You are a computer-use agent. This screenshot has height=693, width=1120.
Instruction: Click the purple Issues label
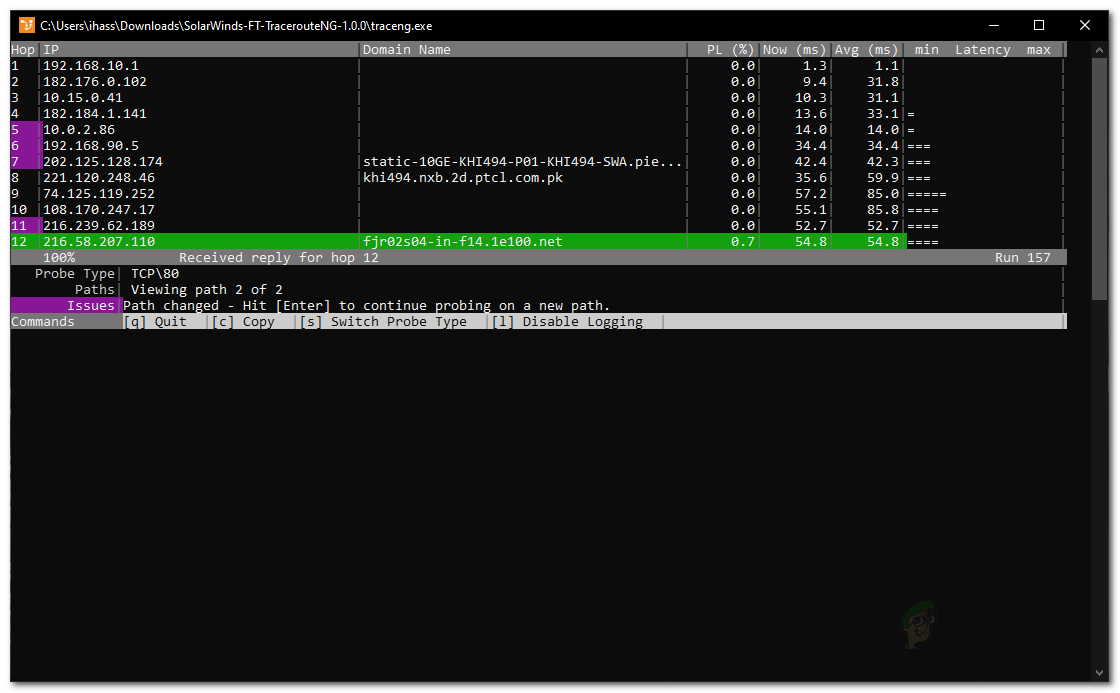91,306
